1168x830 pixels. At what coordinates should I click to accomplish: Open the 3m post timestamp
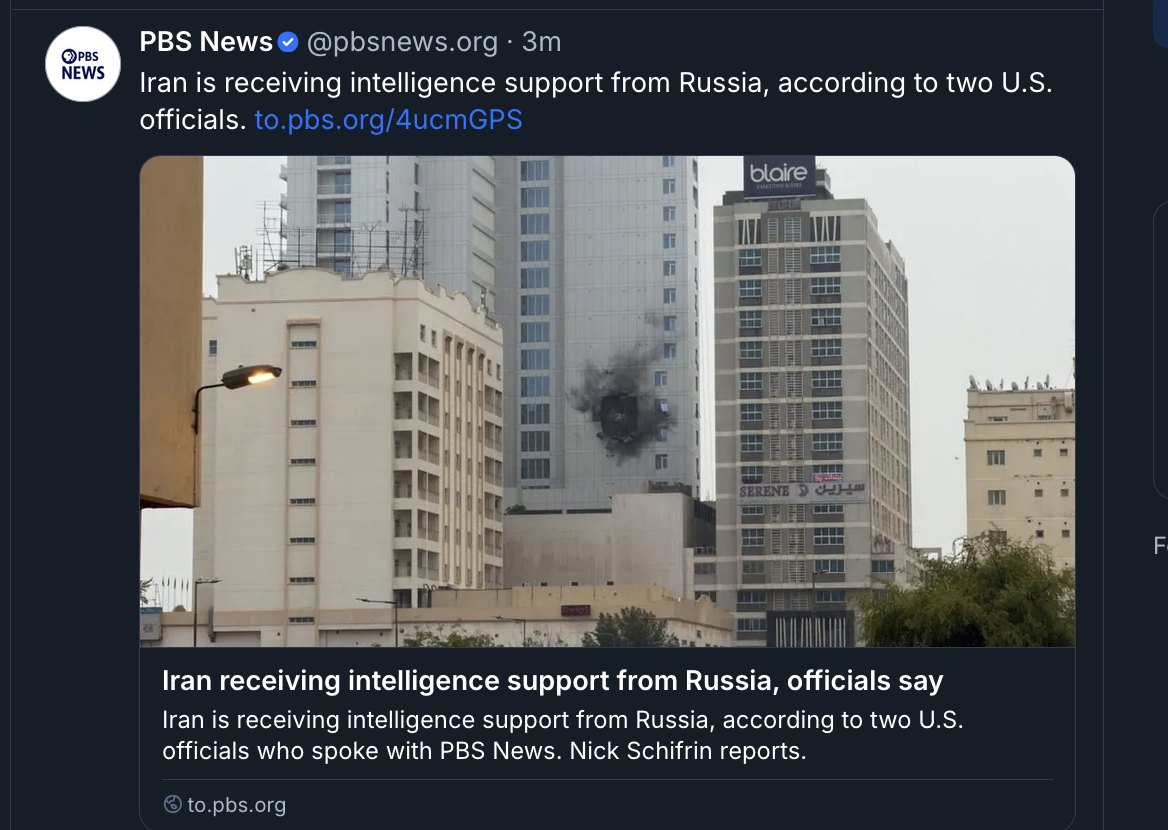click(542, 42)
